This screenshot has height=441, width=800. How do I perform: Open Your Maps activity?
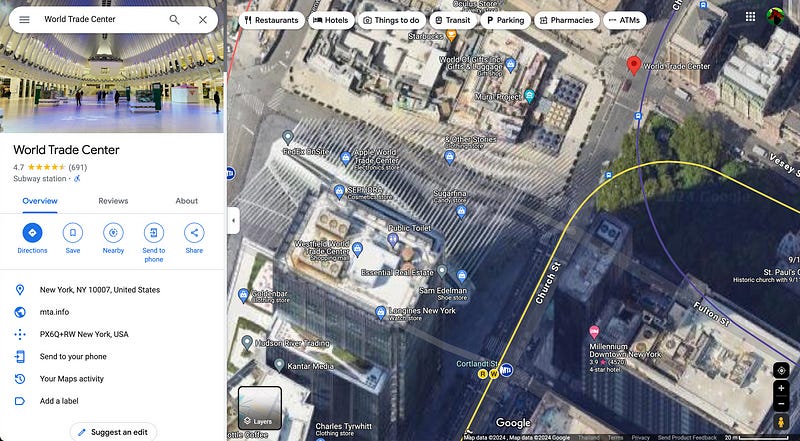[112, 379]
